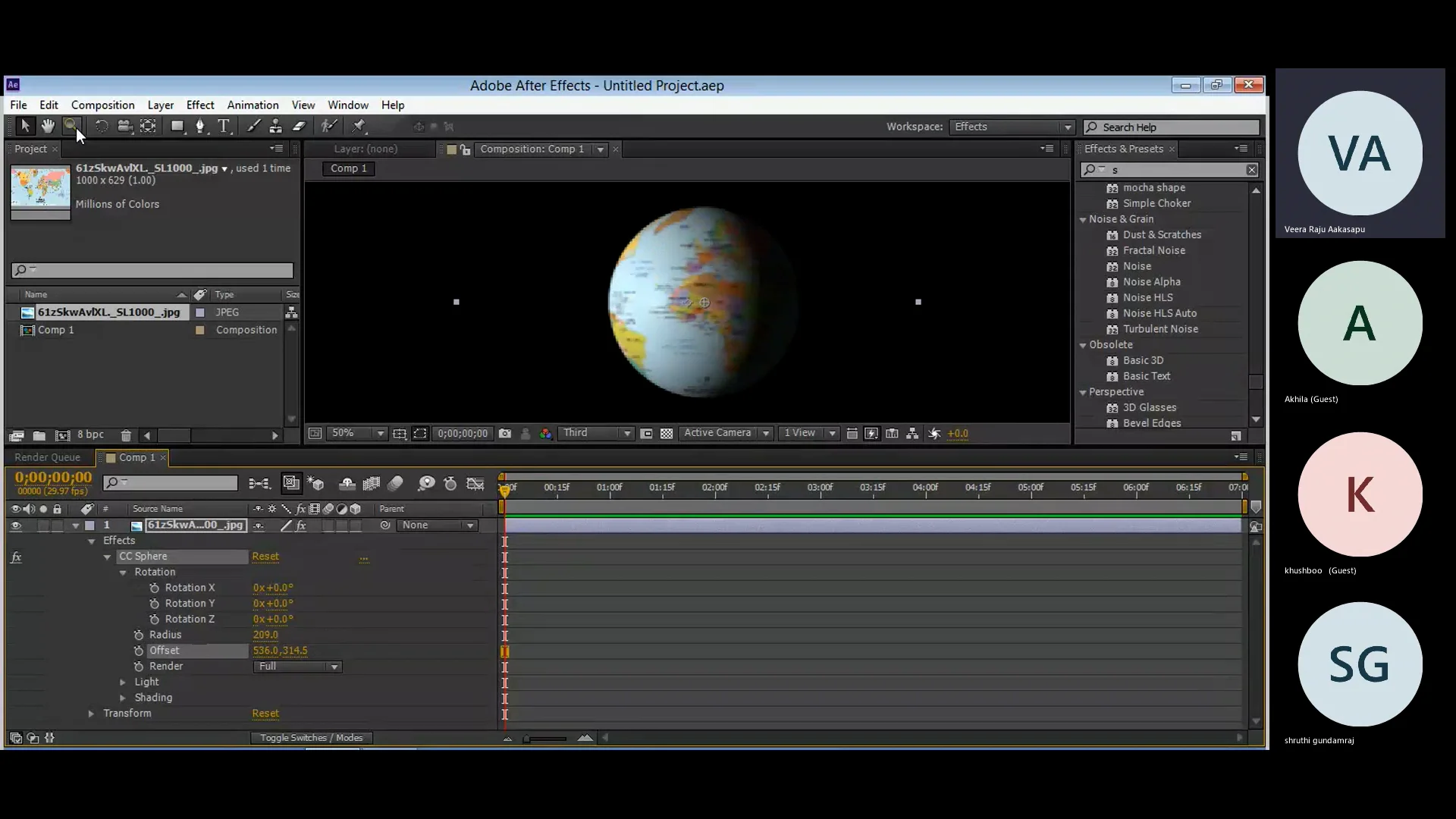Open the 50% magnification dropdown
This screenshot has height=819, width=1456.
coord(358,434)
